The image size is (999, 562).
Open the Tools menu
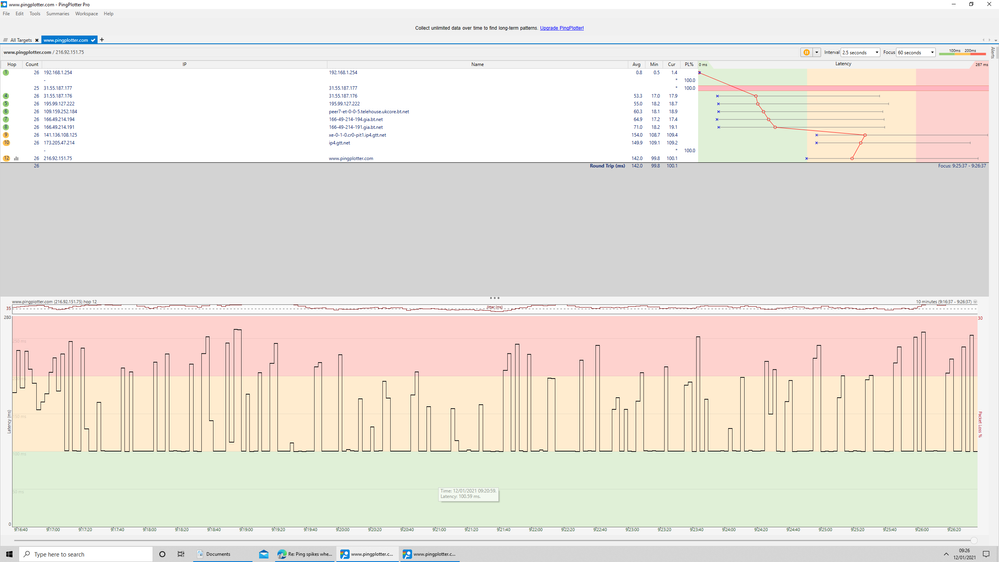click(x=35, y=14)
